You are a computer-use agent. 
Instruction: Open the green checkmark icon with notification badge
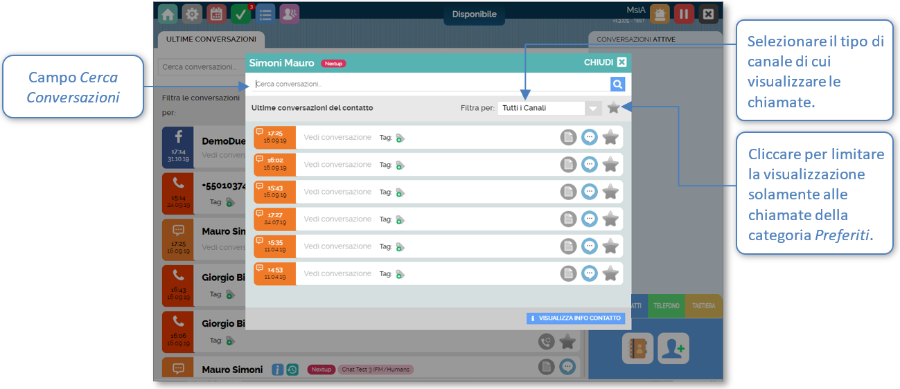click(241, 14)
